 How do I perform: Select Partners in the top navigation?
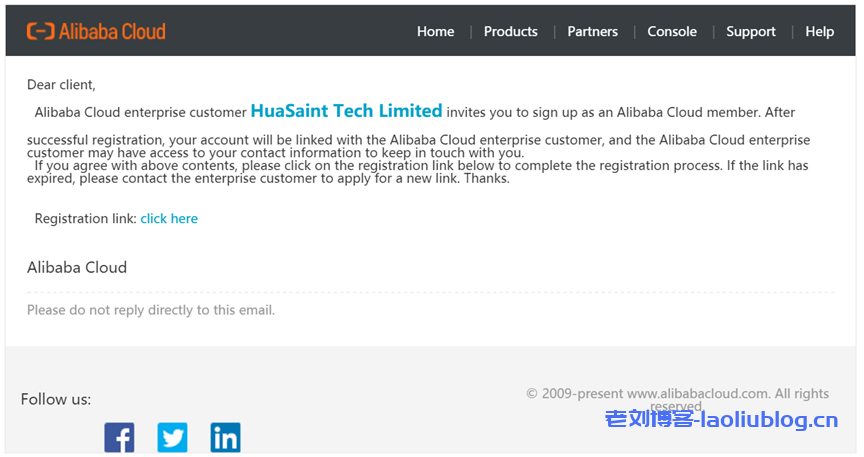[592, 31]
